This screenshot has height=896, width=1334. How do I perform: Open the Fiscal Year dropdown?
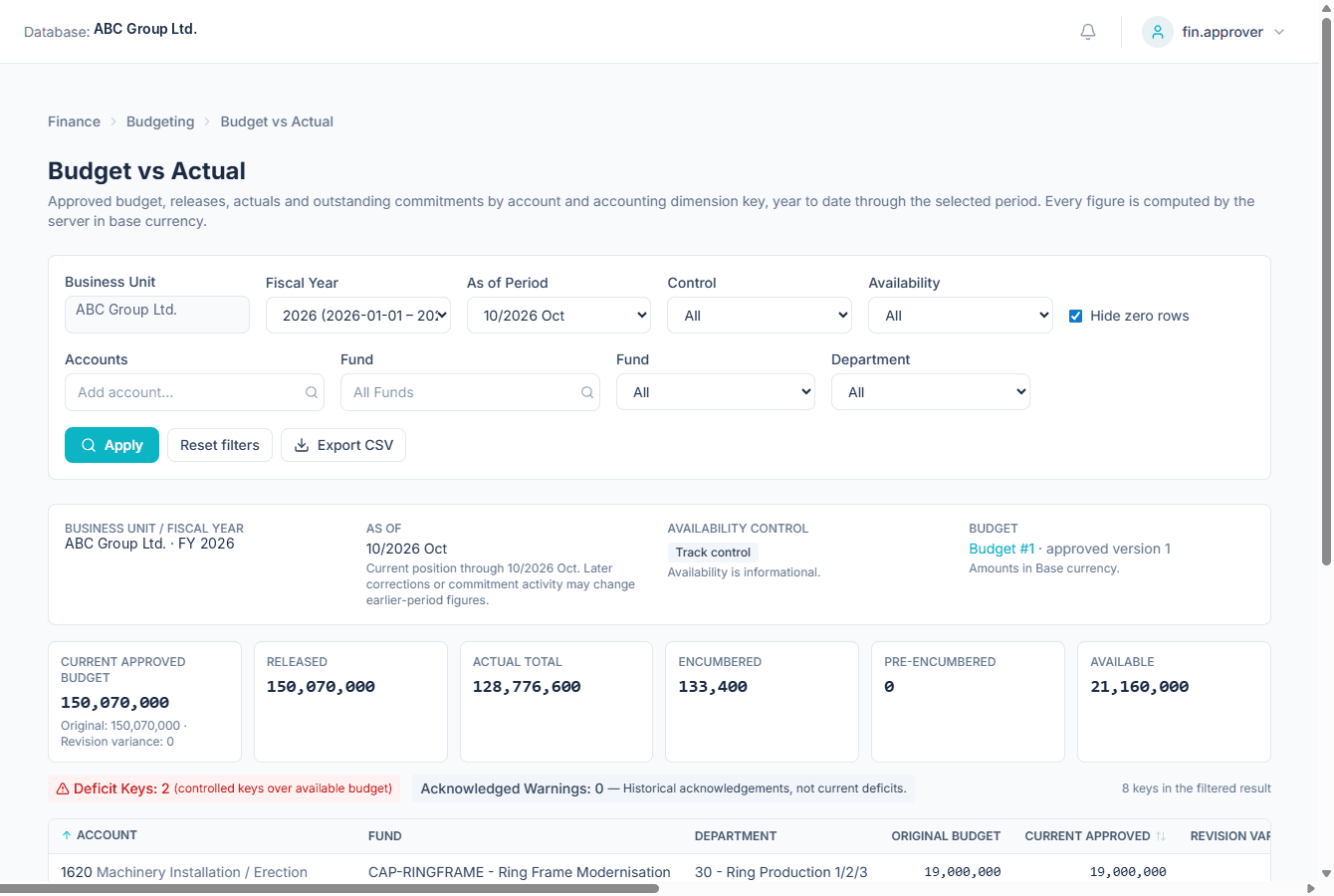(x=358, y=316)
